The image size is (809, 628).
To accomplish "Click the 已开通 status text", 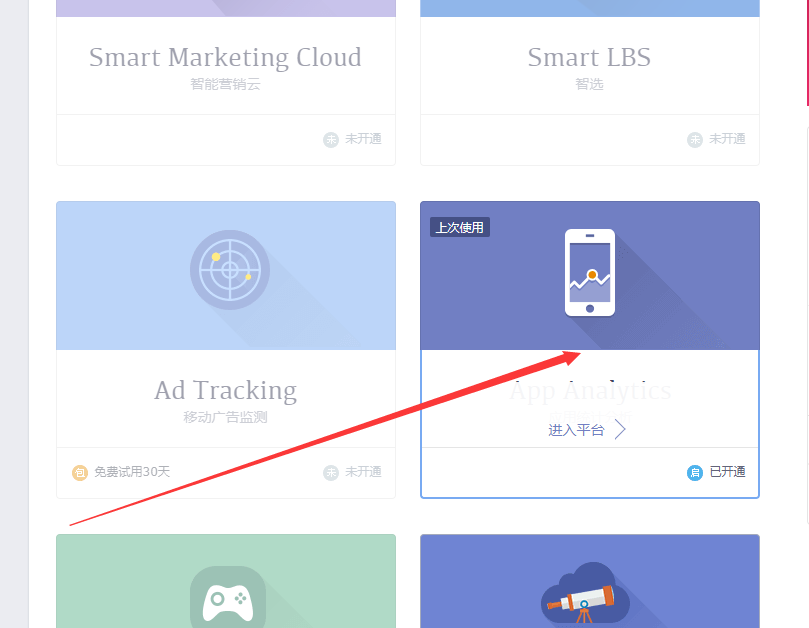I will [x=727, y=472].
